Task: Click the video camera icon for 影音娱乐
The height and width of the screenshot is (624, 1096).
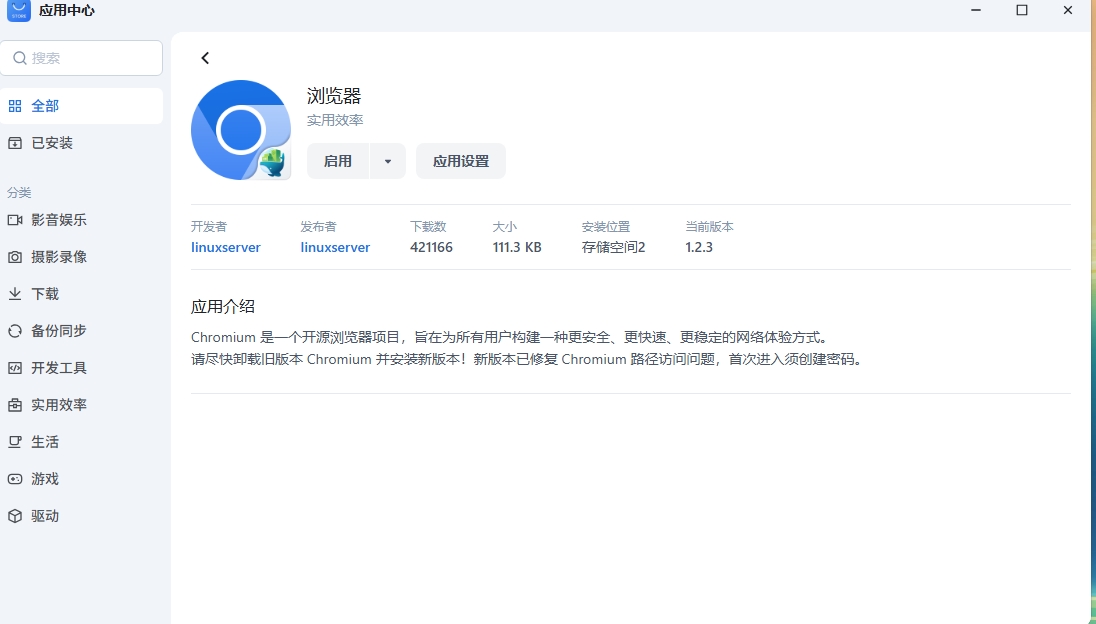Action: [x=15, y=220]
